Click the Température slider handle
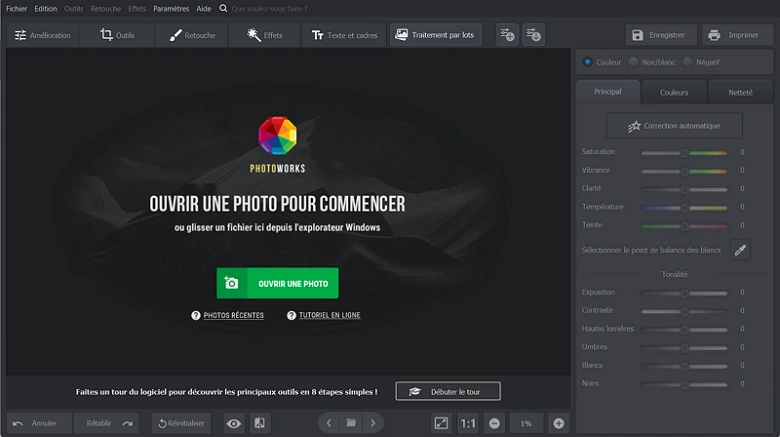 pyautogui.click(x=684, y=208)
